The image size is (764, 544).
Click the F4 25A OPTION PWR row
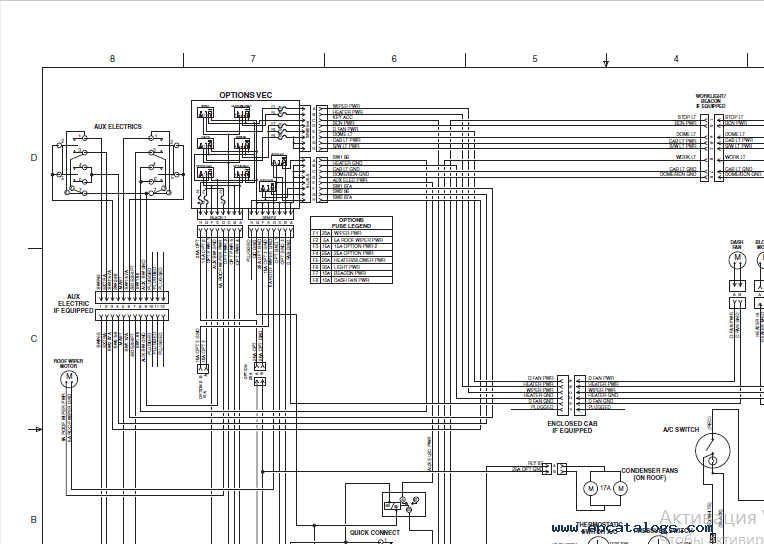point(351,253)
